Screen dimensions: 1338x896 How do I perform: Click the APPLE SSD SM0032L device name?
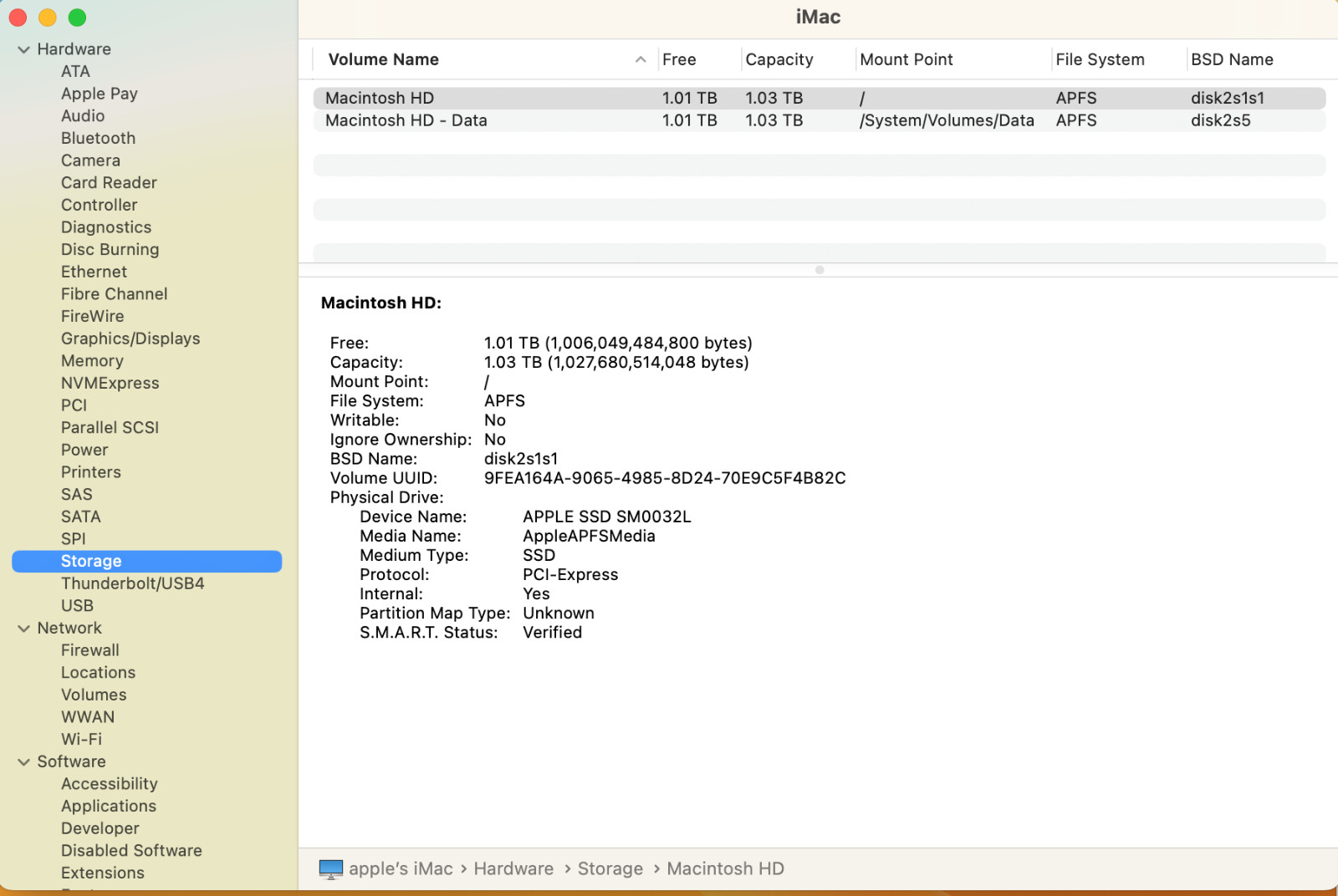pos(607,517)
